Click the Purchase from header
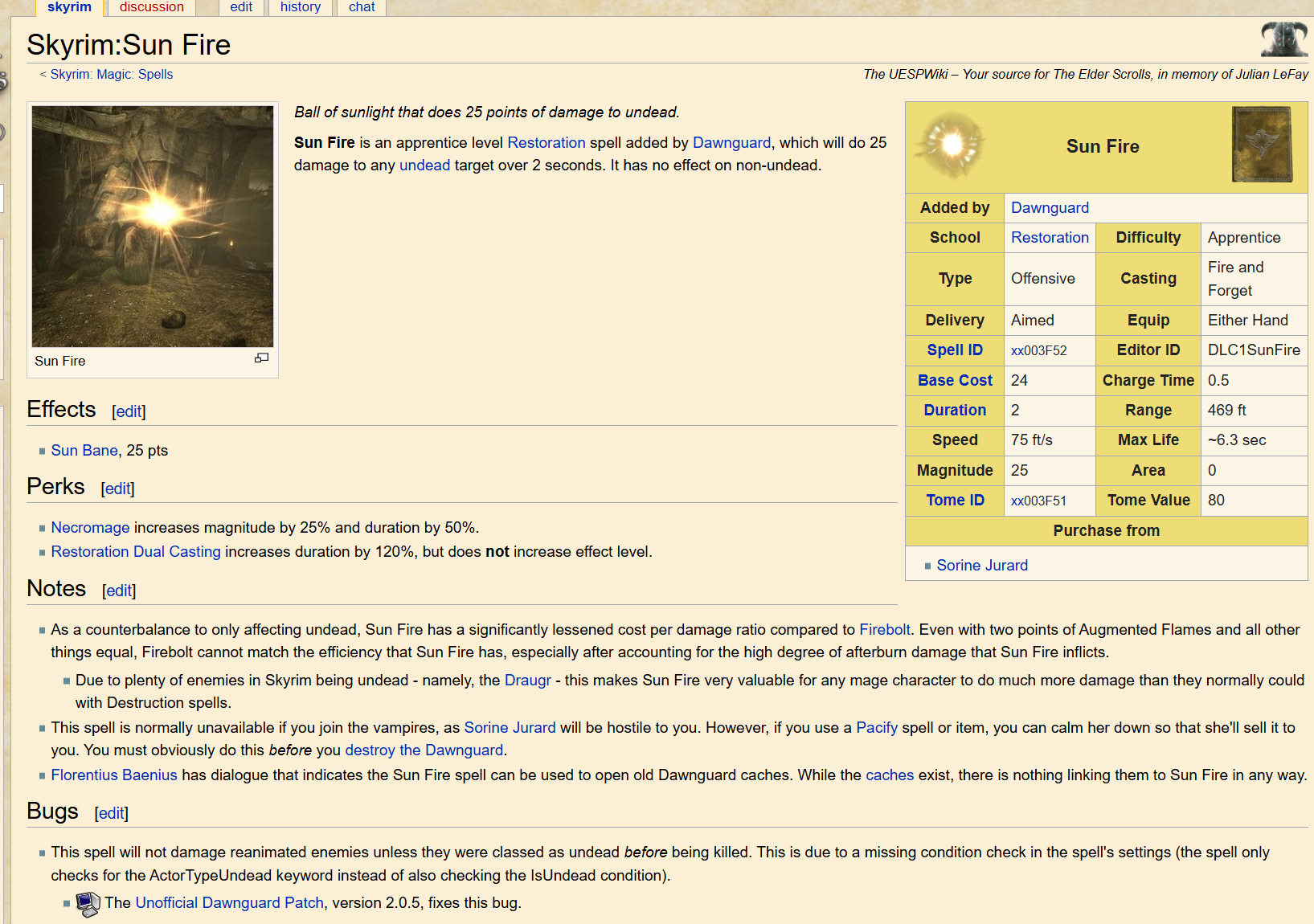This screenshot has height=924, width=1314. [1107, 531]
